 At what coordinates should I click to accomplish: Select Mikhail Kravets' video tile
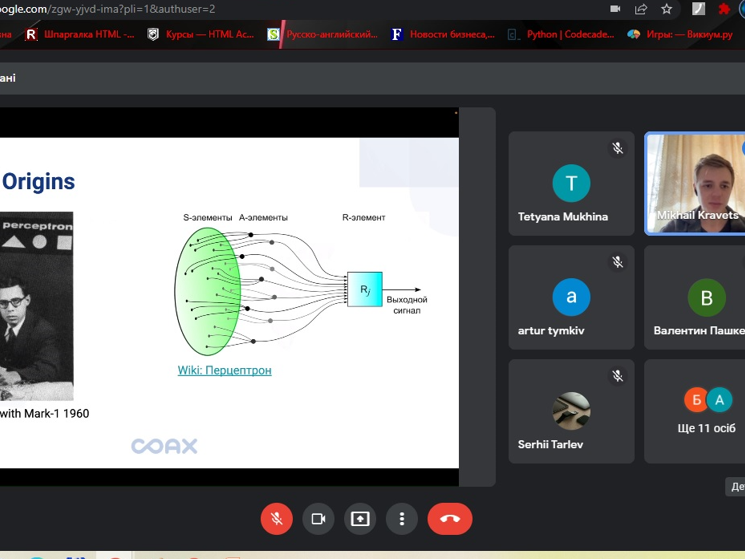[x=696, y=184]
